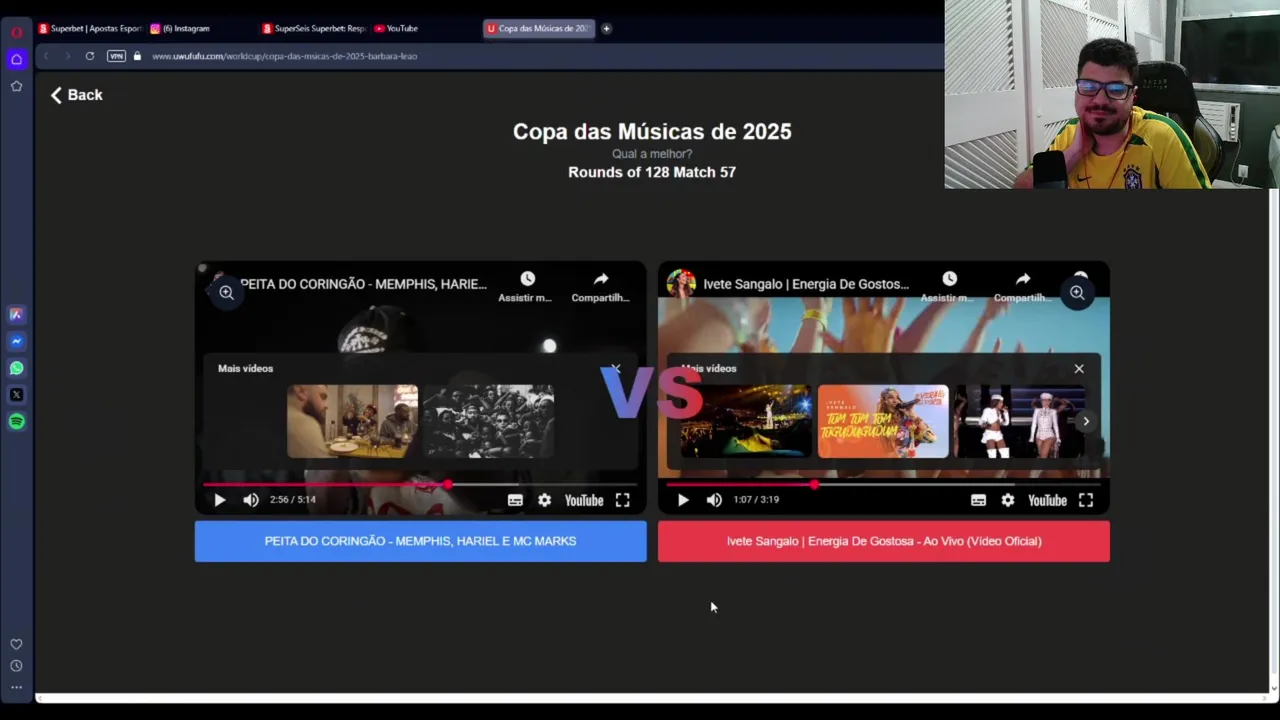The height and width of the screenshot is (720, 1280).
Task: Open Spotify in the sidebar
Action: pos(17,421)
